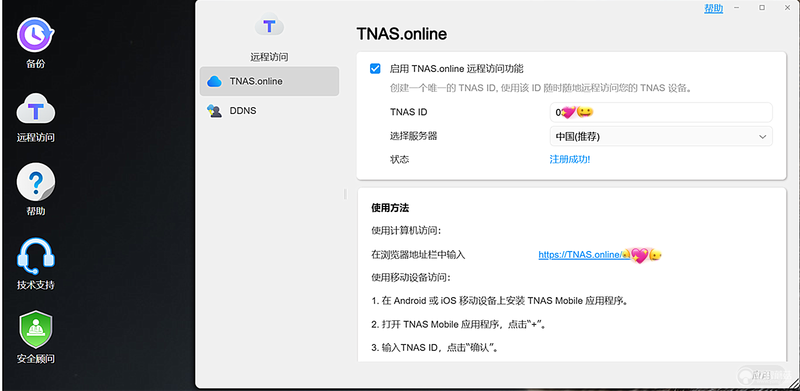Image resolution: width=800 pixels, height=391 pixels.
Task: Click the 使用移动设备访问: line
Action: pos(411,278)
